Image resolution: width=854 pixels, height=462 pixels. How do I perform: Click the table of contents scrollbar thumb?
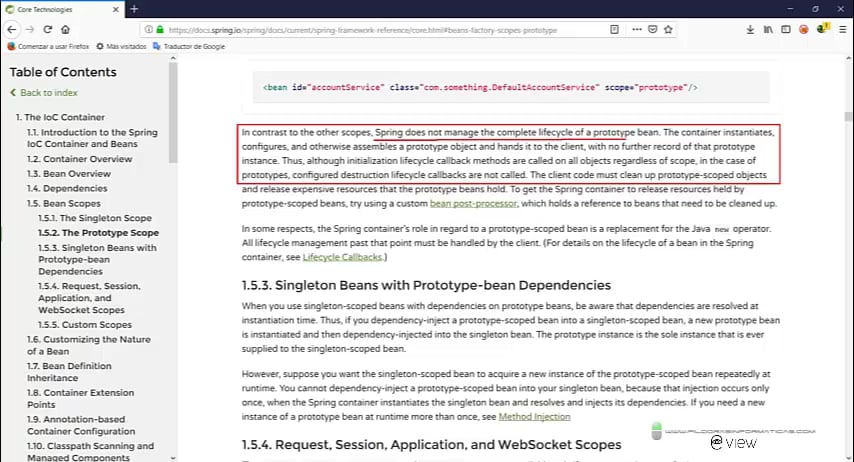coord(173,113)
